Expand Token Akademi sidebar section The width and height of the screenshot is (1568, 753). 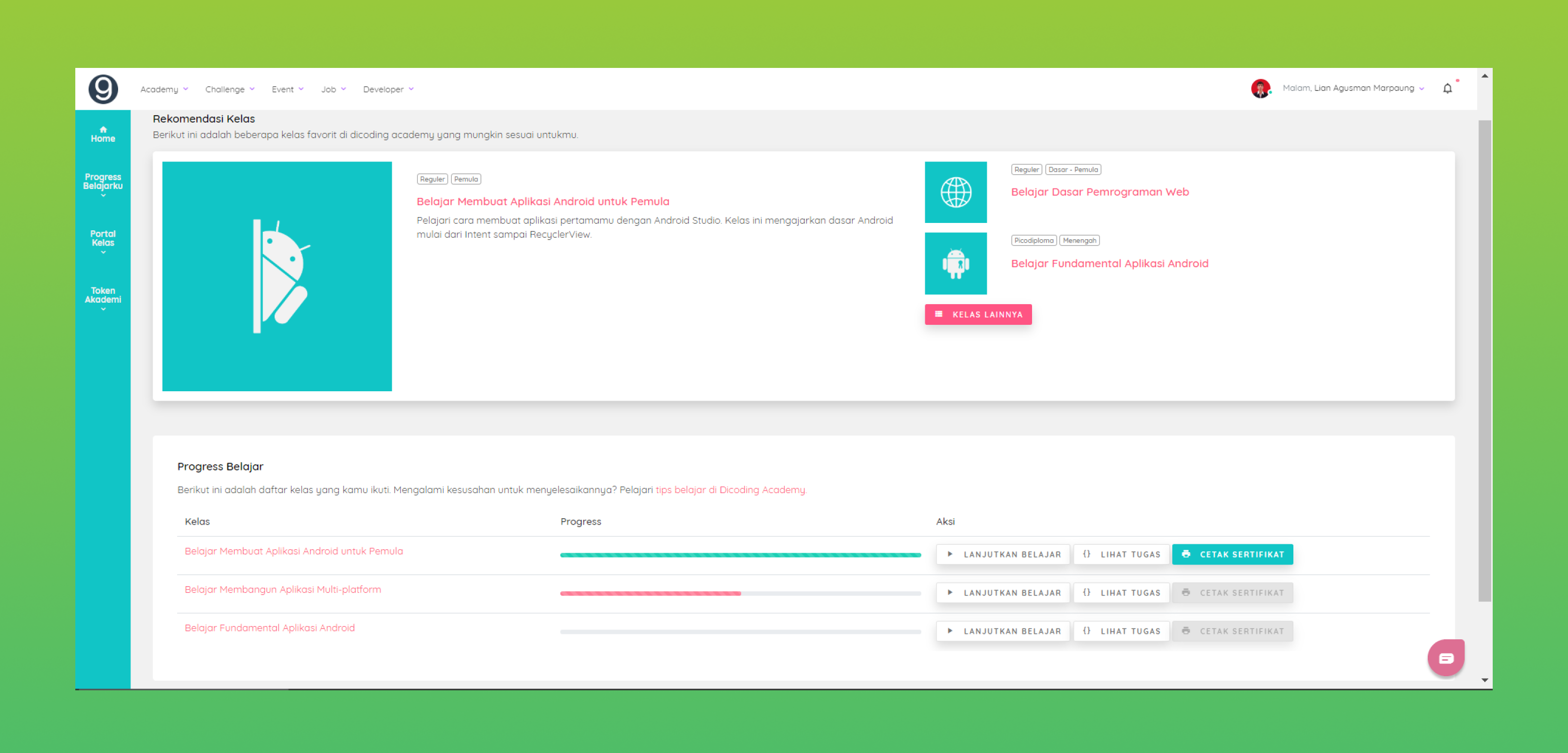[103, 296]
